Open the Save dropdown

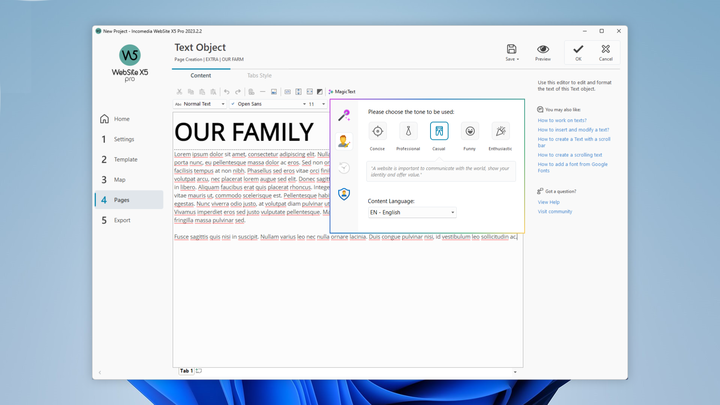pos(512,52)
